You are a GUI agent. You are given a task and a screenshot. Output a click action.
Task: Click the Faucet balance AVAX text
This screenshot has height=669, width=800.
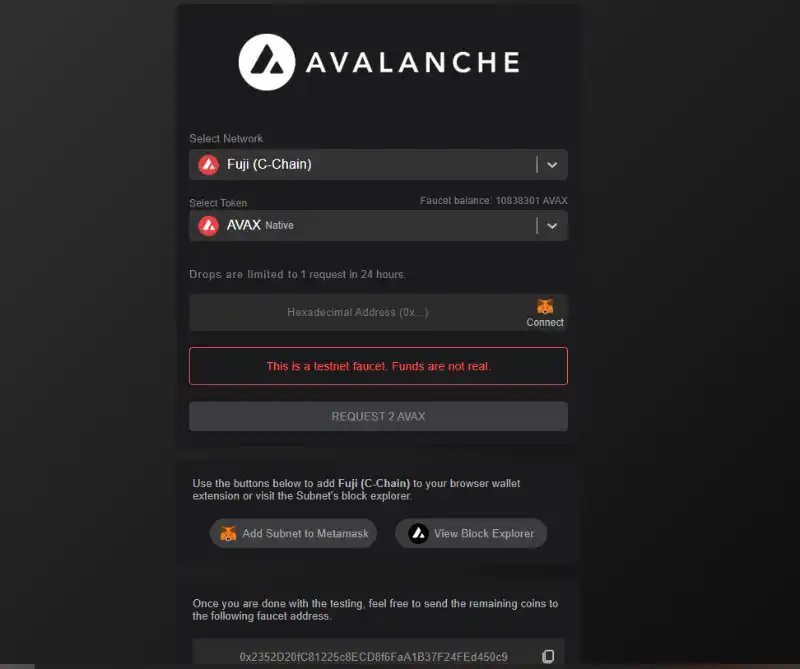[x=493, y=201]
